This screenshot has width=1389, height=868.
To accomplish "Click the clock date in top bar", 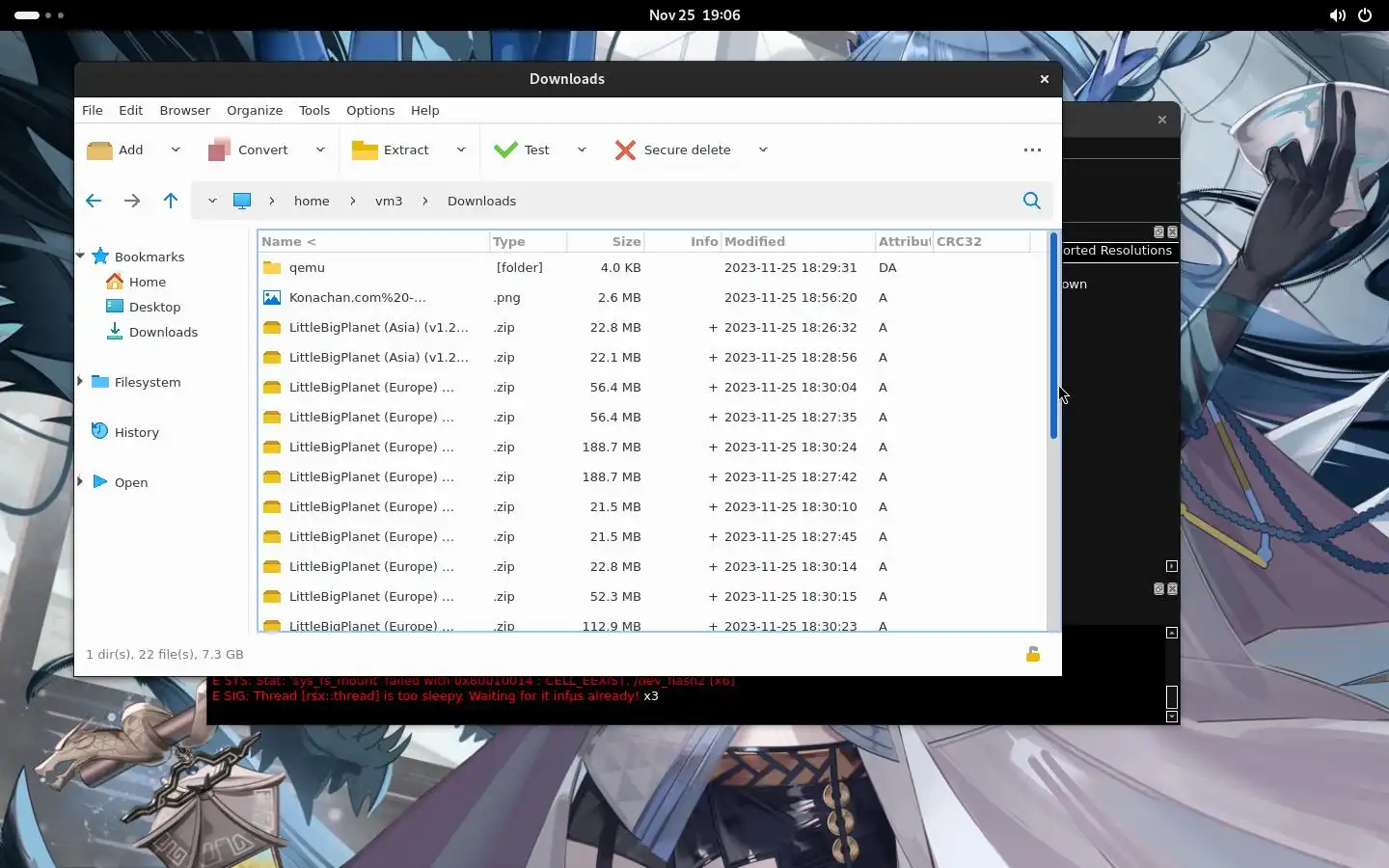I will tap(694, 15).
